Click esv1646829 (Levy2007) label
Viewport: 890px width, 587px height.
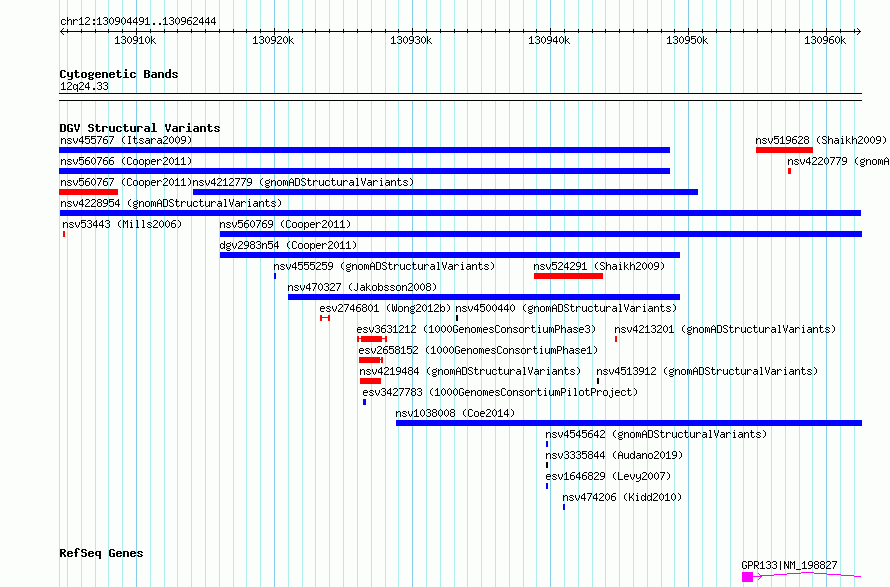[x=608, y=476]
